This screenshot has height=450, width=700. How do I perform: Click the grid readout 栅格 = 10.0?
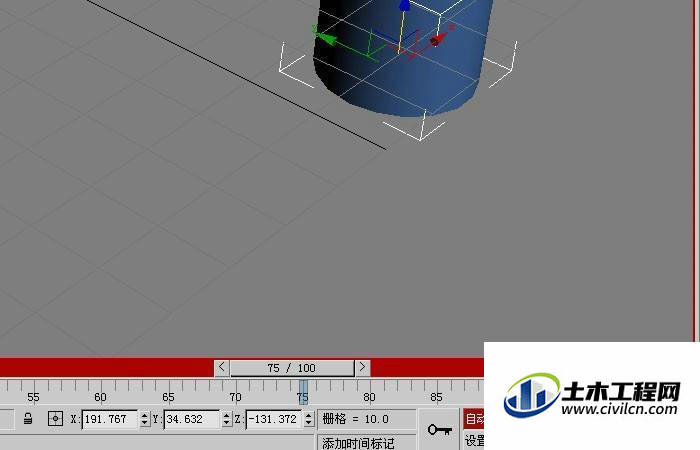[367, 419]
